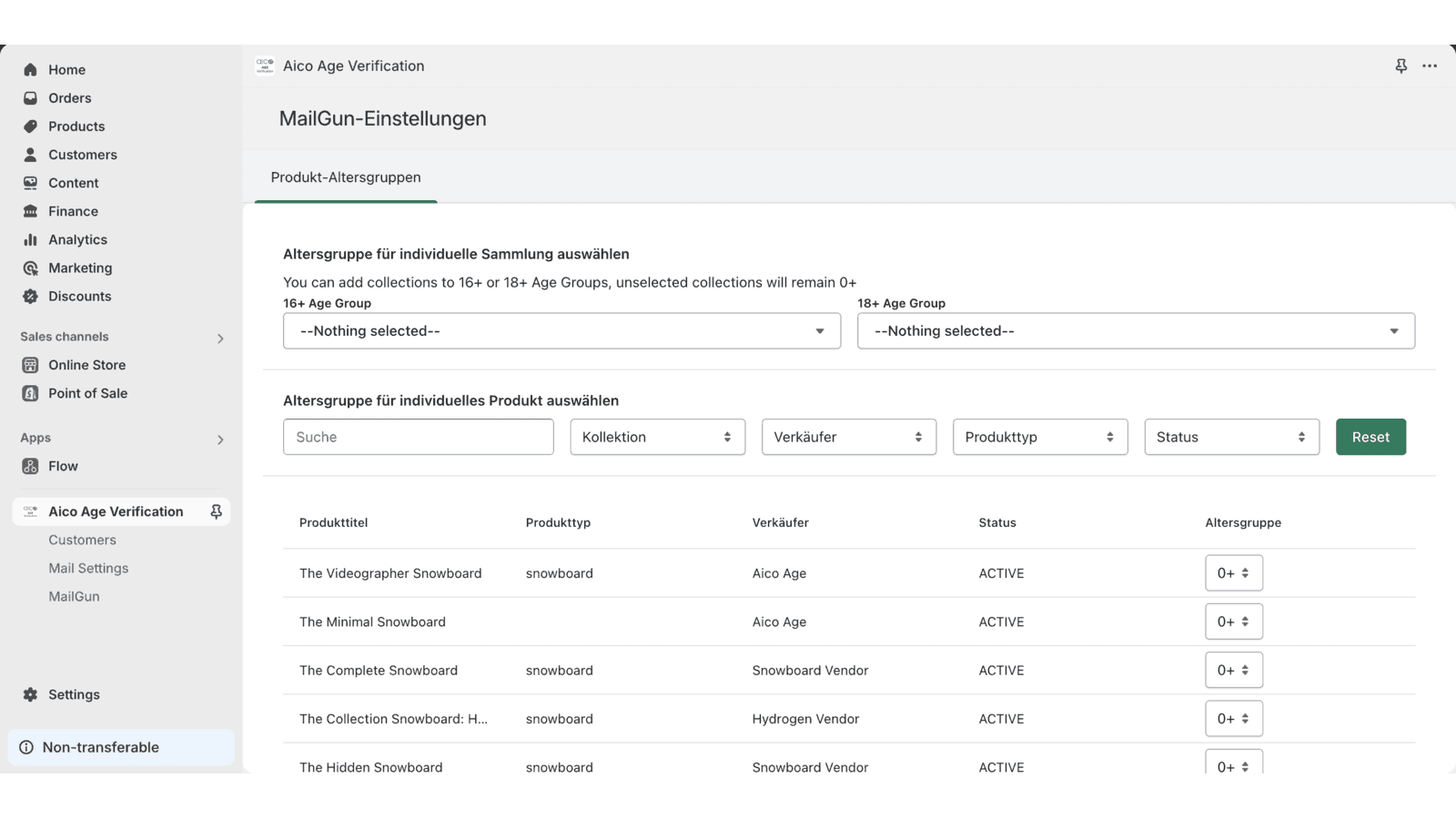
Task: Open Settings via the gear icon
Action: [30, 694]
